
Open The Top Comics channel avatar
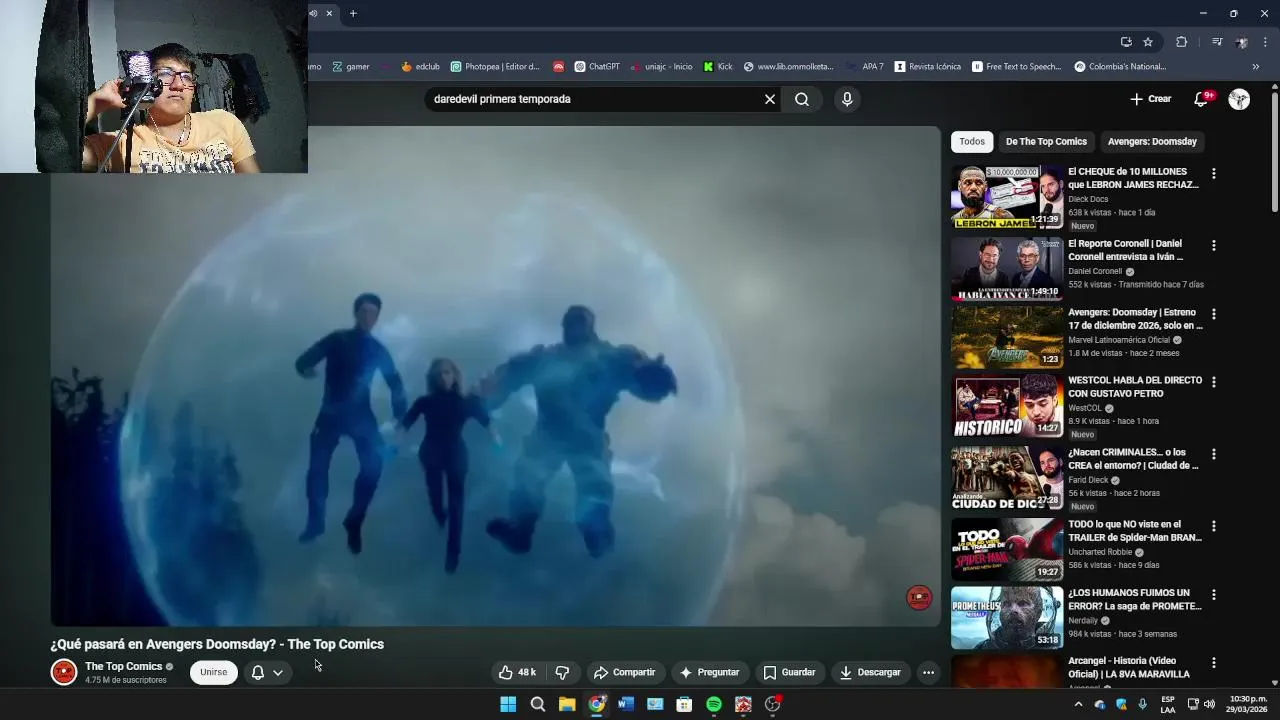click(64, 672)
